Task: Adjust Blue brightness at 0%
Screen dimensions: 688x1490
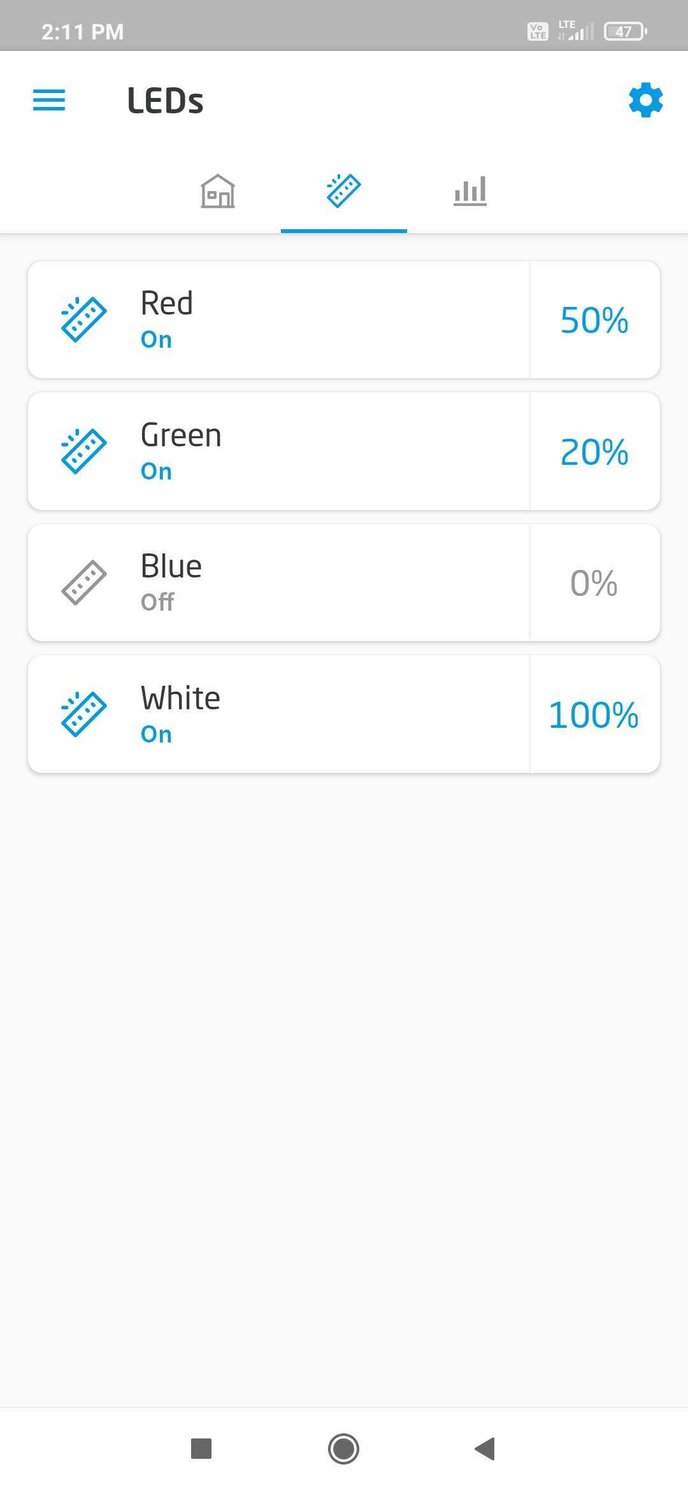Action: coord(594,583)
